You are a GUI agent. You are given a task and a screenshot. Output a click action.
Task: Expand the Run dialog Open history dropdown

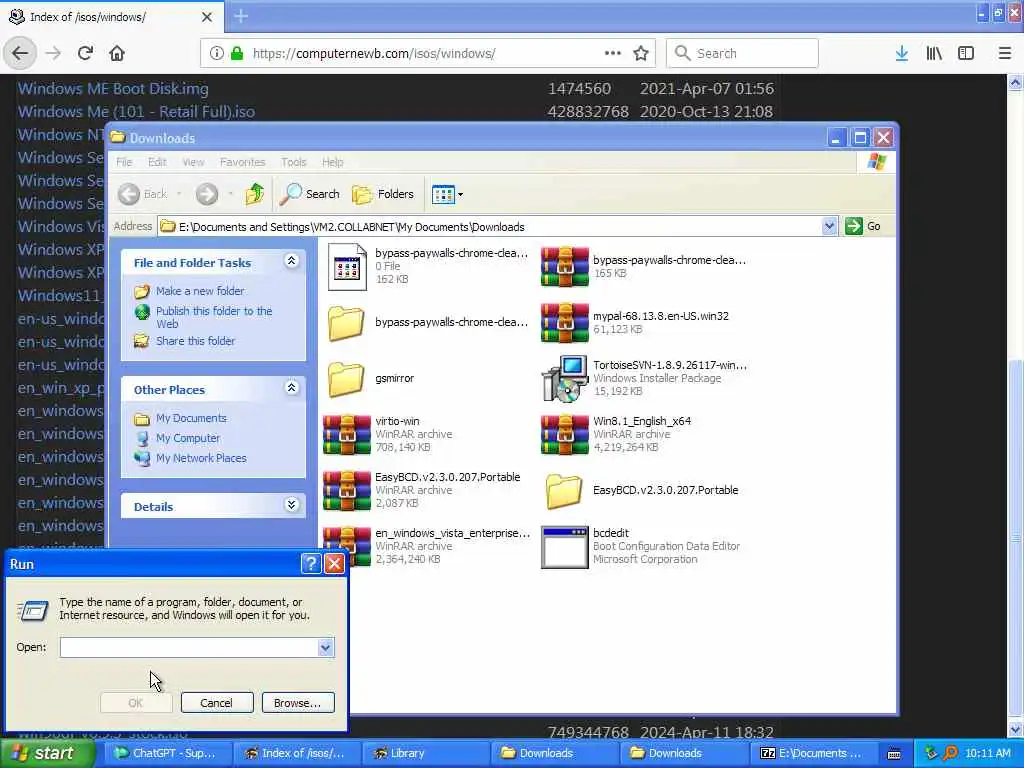(x=326, y=647)
